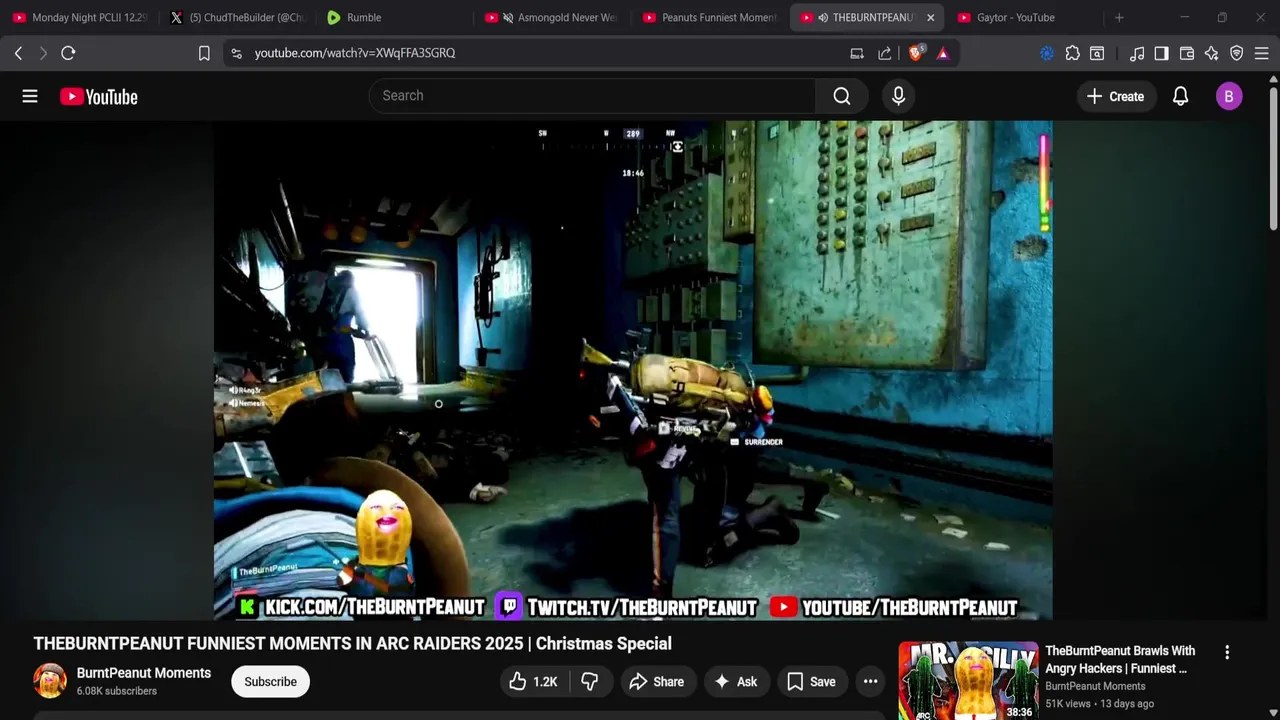Open the Create button
Image resolution: width=1280 pixels, height=720 pixels.
pyautogui.click(x=1115, y=96)
